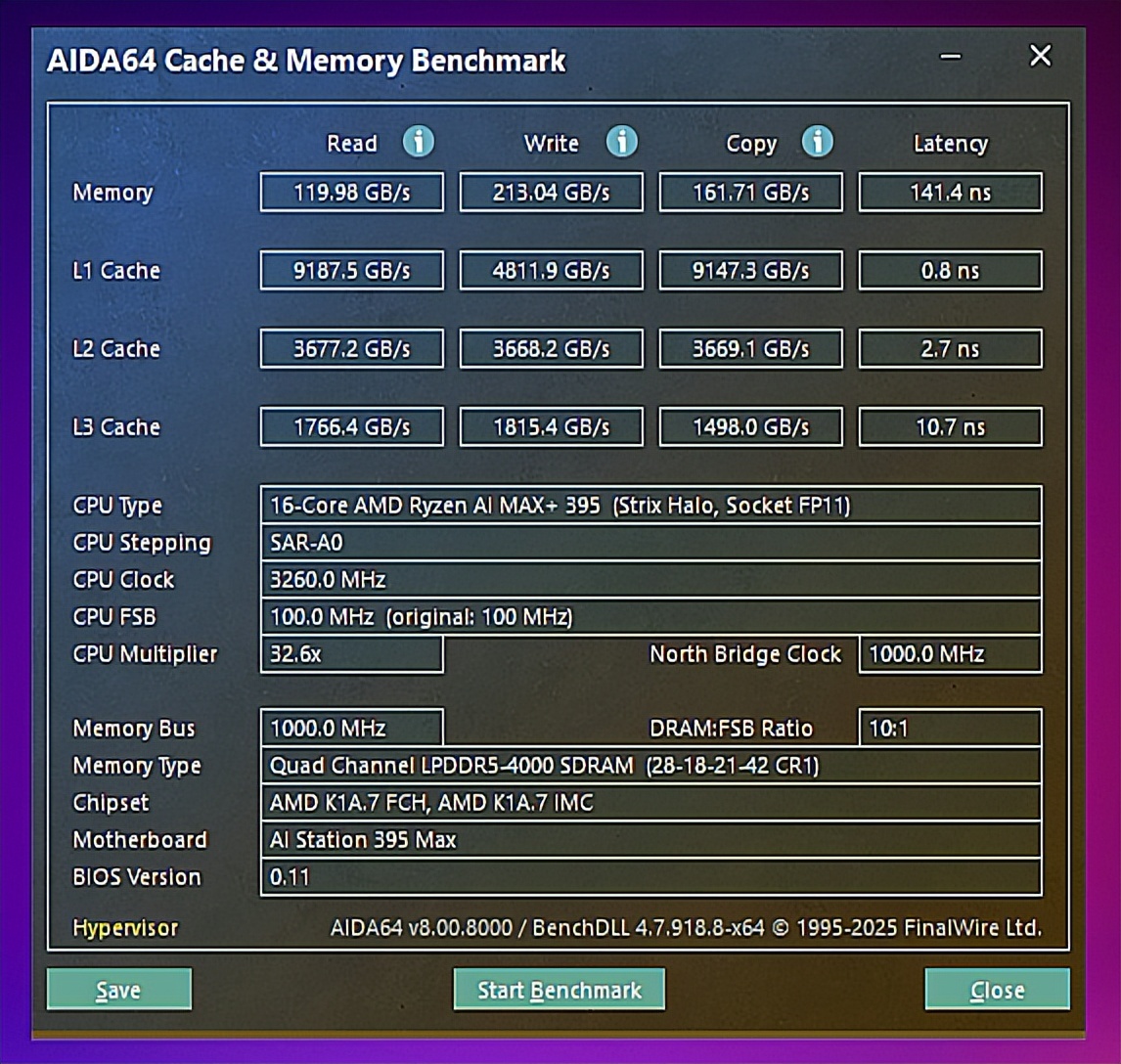Select the L1 Cache latency result box
This screenshot has width=1121, height=1064.
949,270
